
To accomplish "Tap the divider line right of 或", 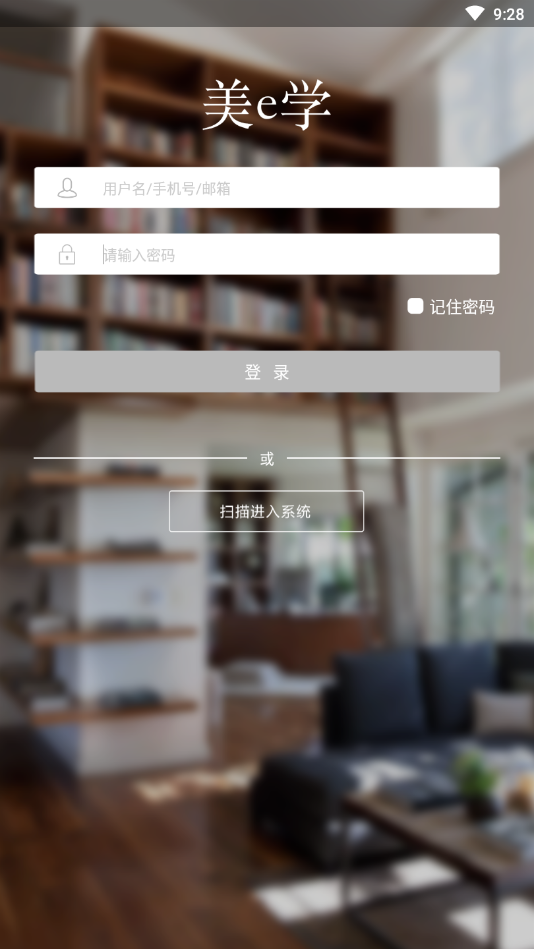I will (x=394, y=458).
